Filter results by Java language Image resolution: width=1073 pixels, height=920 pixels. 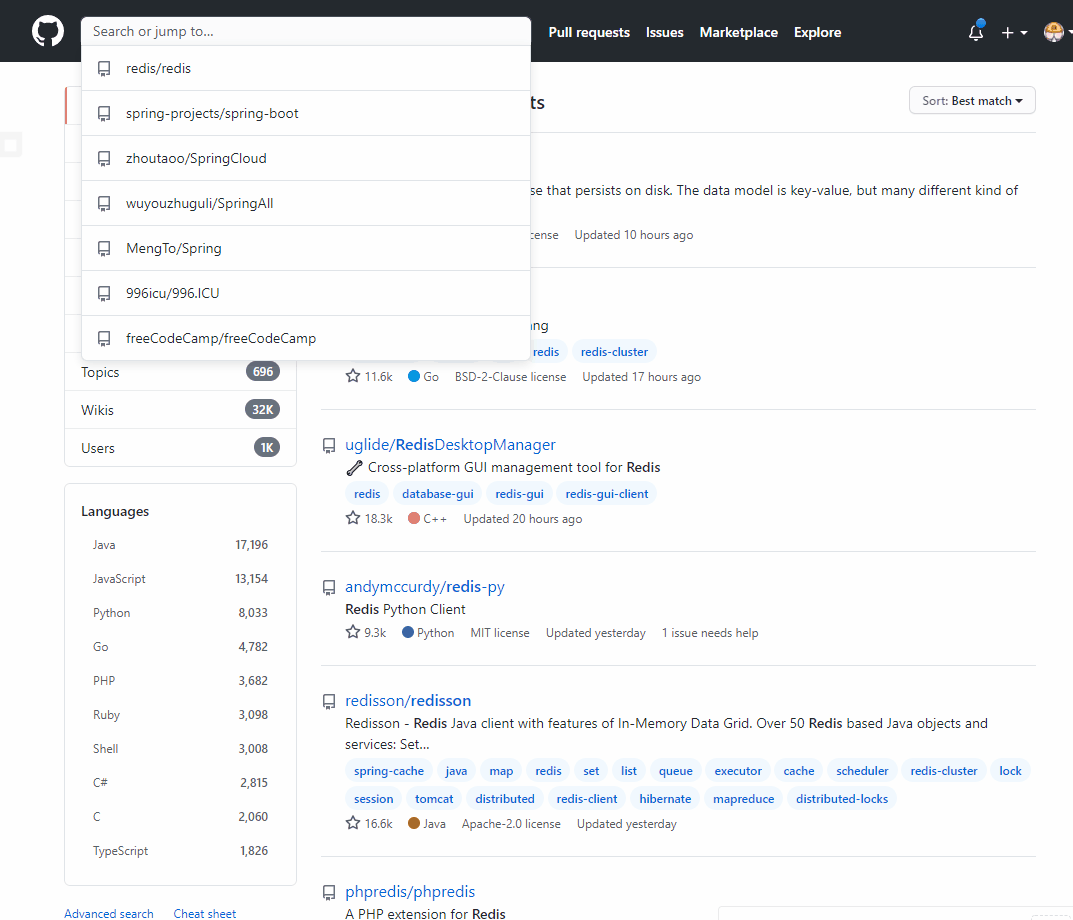click(x=104, y=545)
